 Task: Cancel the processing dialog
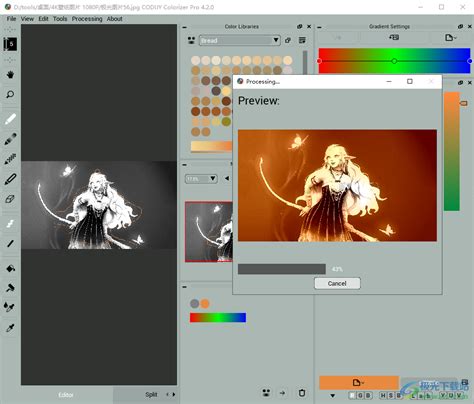tap(337, 283)
